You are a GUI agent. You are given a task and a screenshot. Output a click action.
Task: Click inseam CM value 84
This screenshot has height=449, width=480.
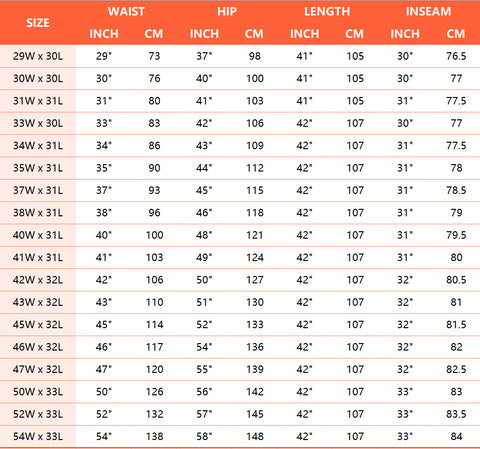456,436
